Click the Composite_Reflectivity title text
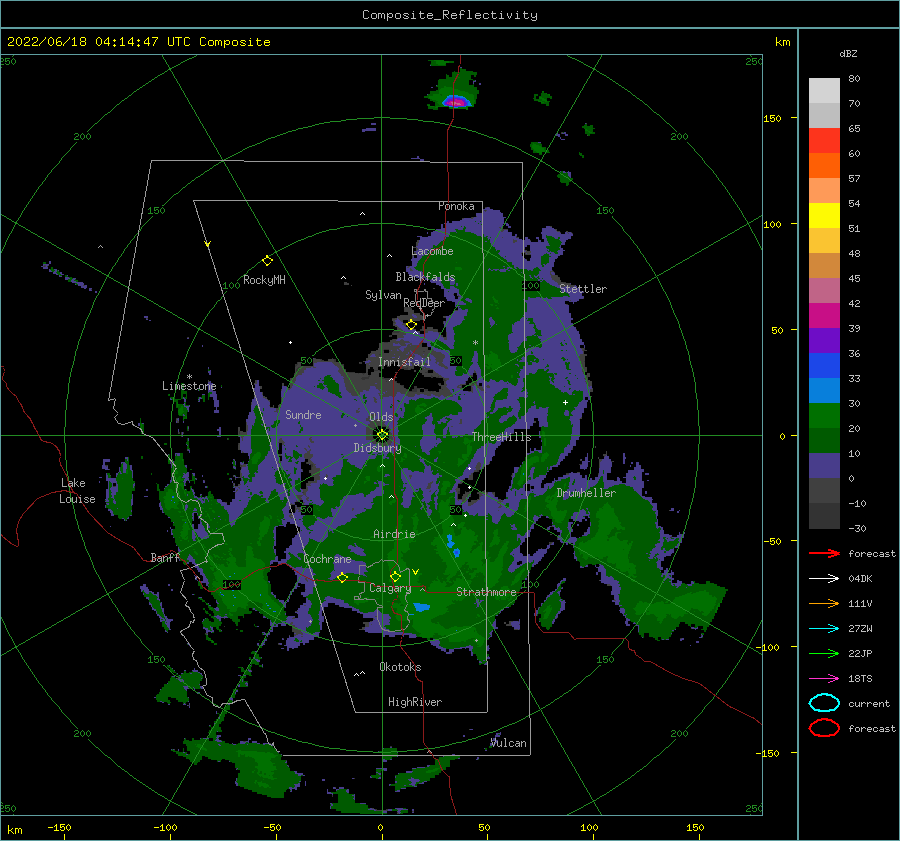The height and width of the screenshot is (841, 900). tap(450, 15)
